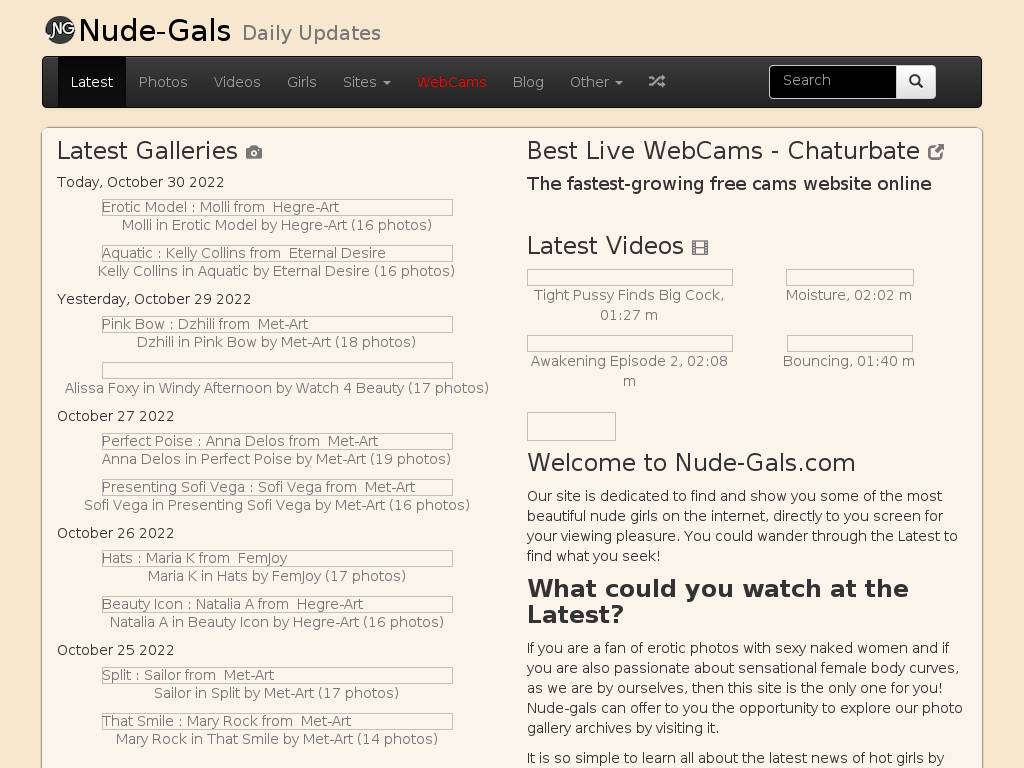Click the Nude-Gals site title
The width and height of the screenshot is (1024, 768).
(x=155, y=31)
